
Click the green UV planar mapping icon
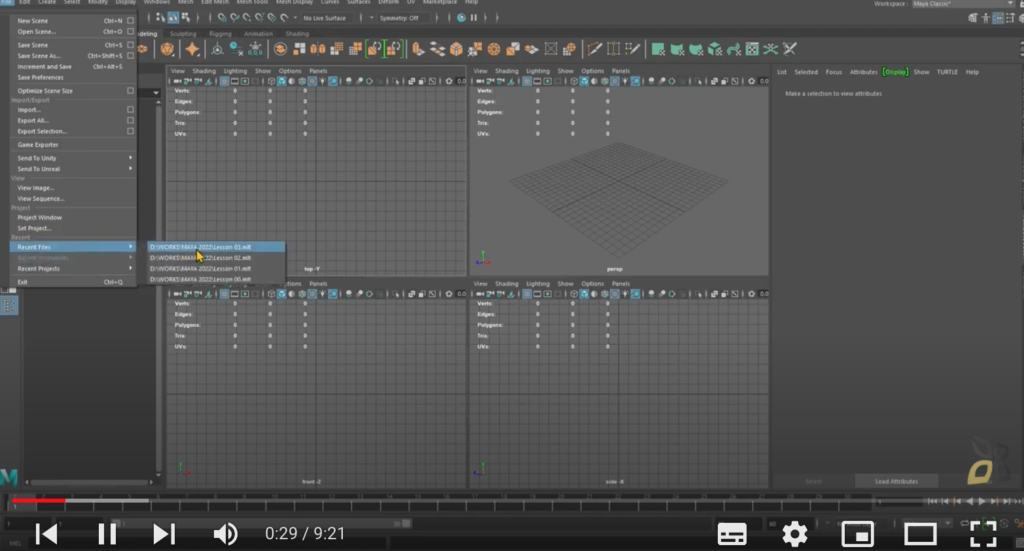pyautogui.click(x=658, y=49)
